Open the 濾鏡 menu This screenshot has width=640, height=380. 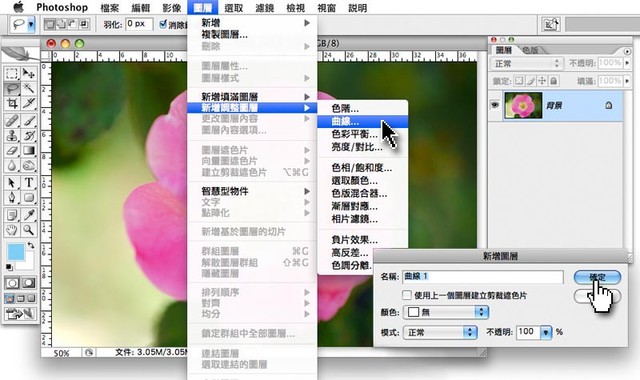[x=264, y=8]
